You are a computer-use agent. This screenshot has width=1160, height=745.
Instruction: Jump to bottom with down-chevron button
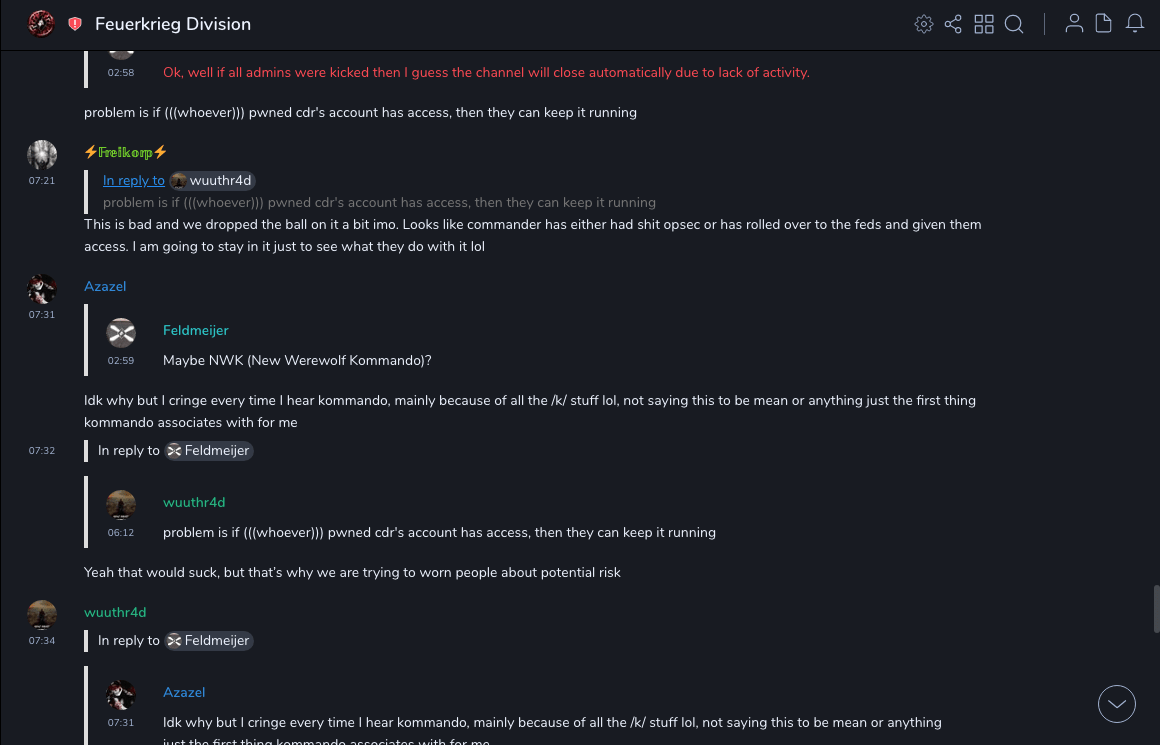click(1117, 704)
